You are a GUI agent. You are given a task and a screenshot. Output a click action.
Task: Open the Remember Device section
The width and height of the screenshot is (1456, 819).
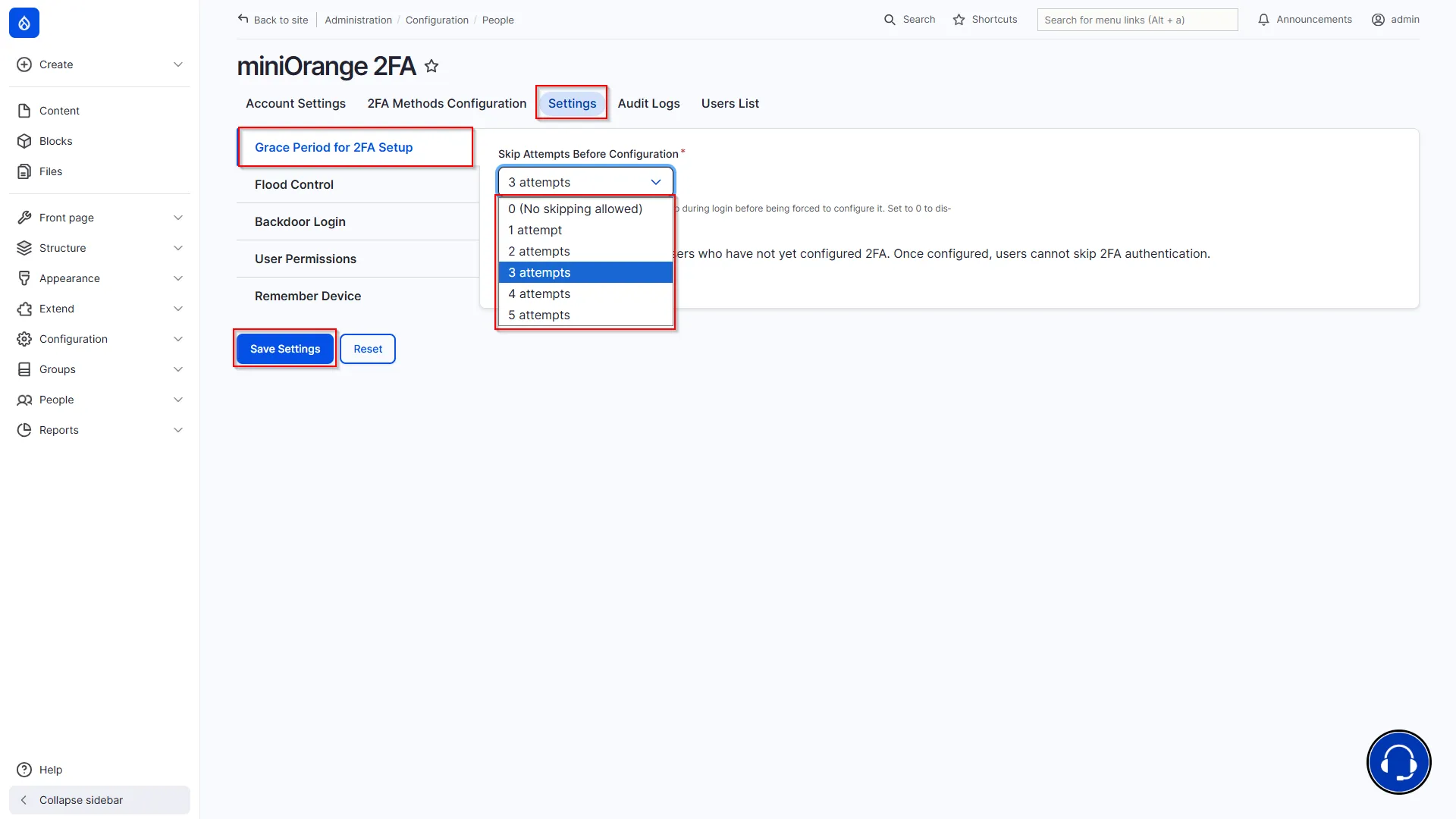tap(358, 296)
